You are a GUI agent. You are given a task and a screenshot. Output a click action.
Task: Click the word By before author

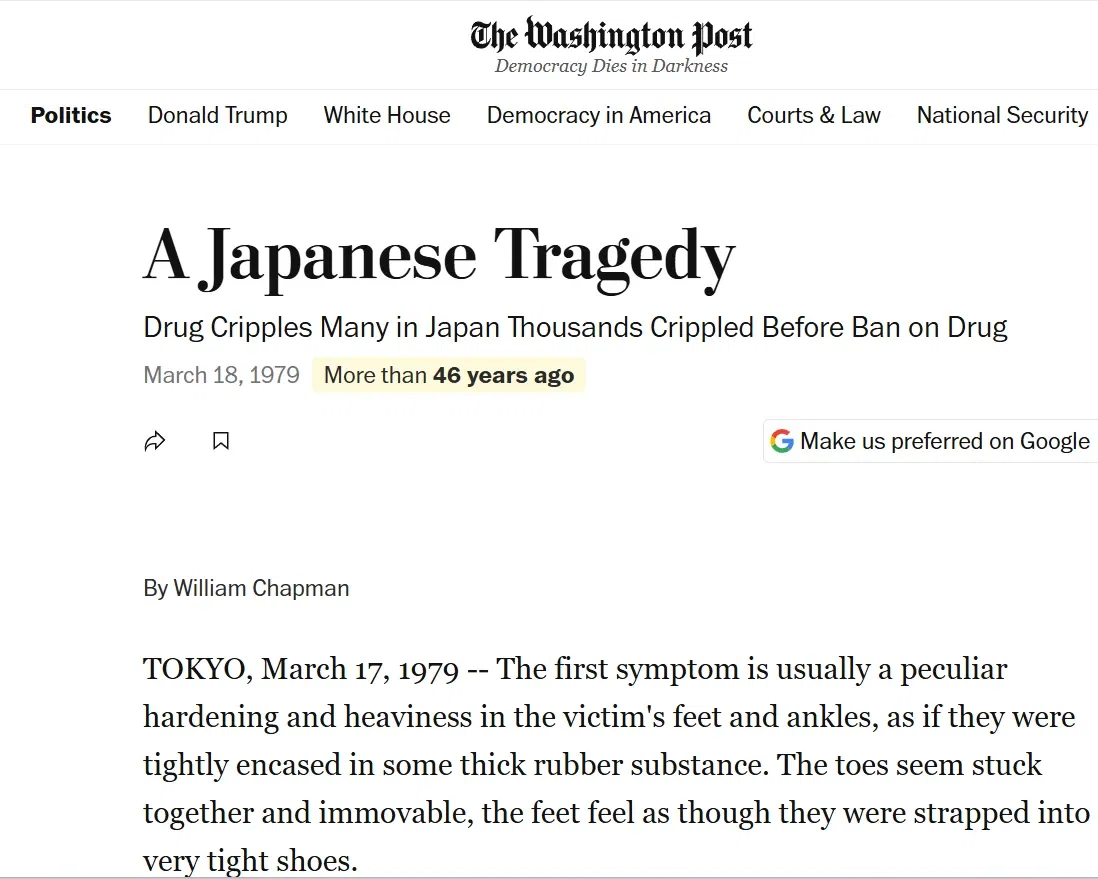pyautogui.click(x=155, y=588)
